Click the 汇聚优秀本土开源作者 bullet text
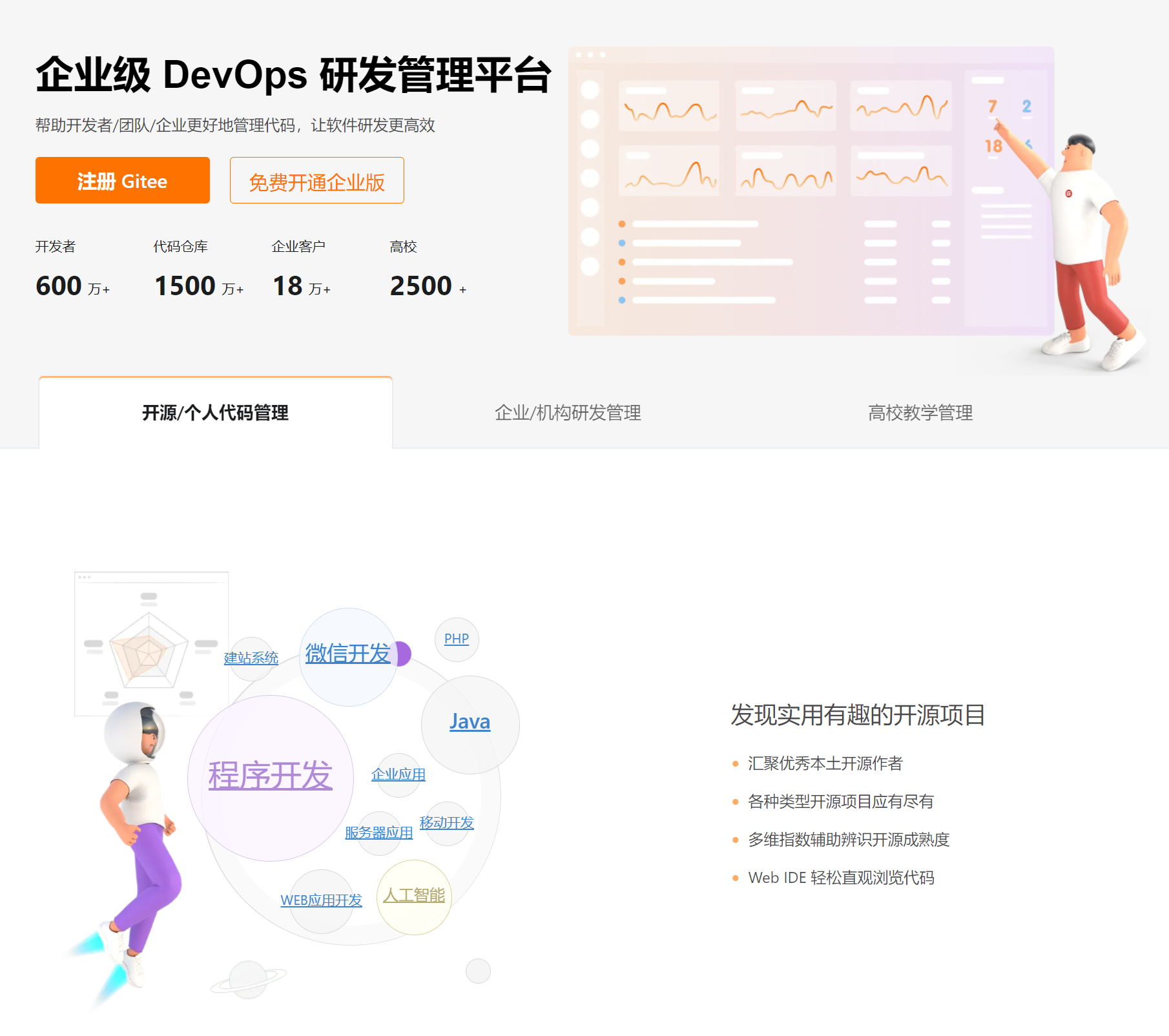This screenshot has width=1169, height=1036. 825,763
